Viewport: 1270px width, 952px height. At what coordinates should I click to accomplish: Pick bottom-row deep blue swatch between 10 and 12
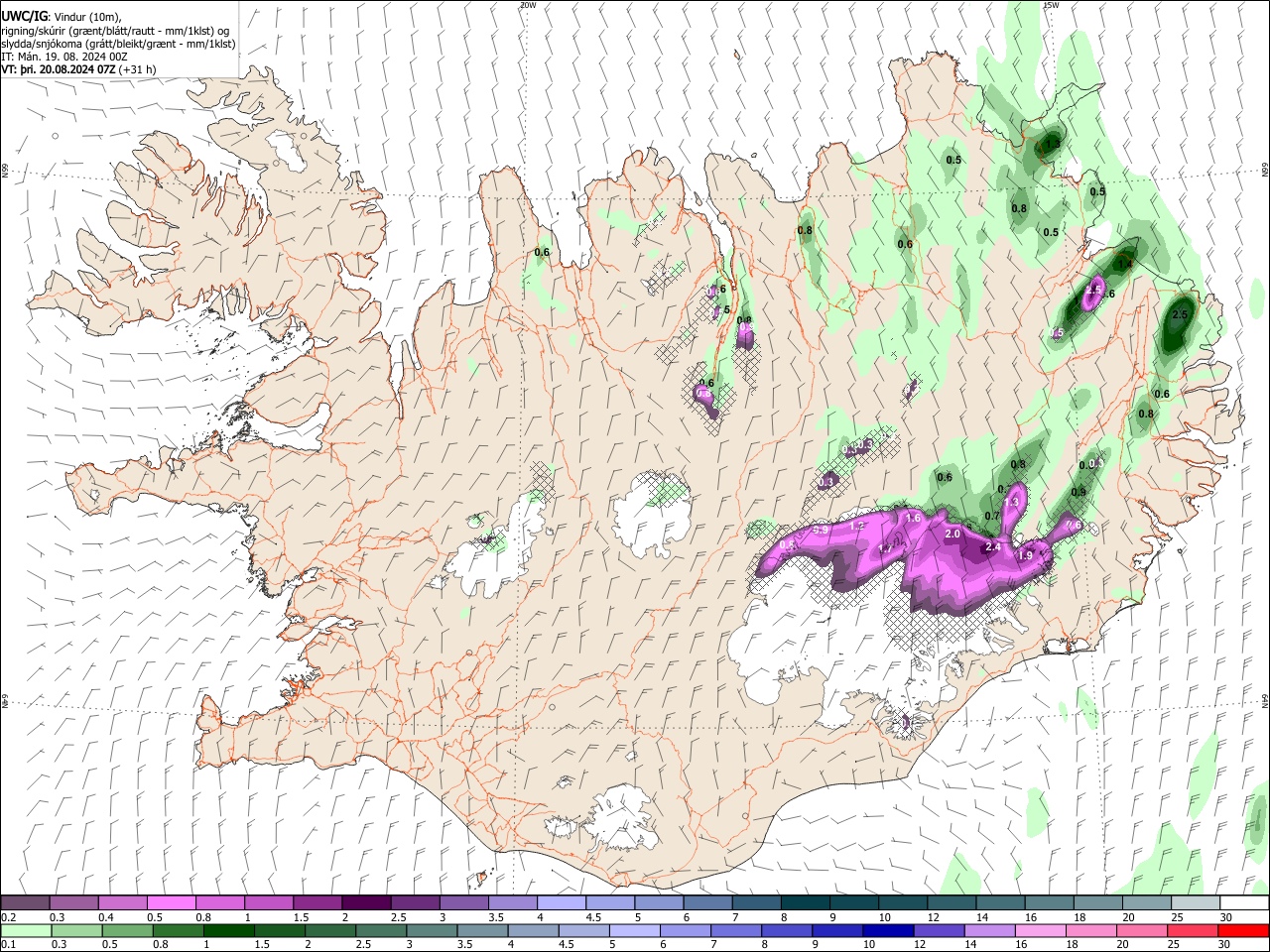(x=888, y=930)
